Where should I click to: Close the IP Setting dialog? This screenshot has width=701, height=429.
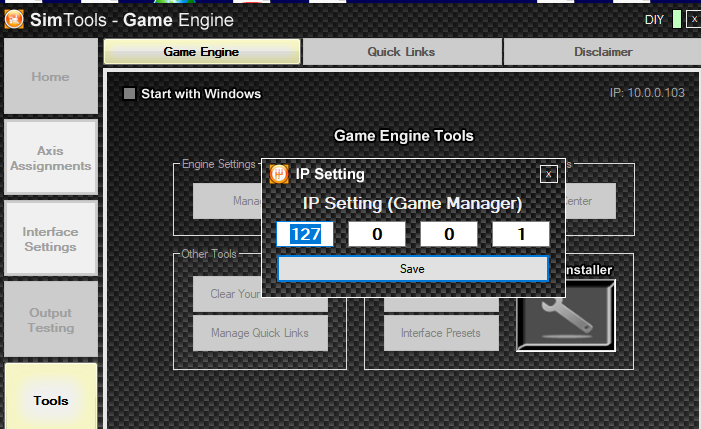coord(549,174)
